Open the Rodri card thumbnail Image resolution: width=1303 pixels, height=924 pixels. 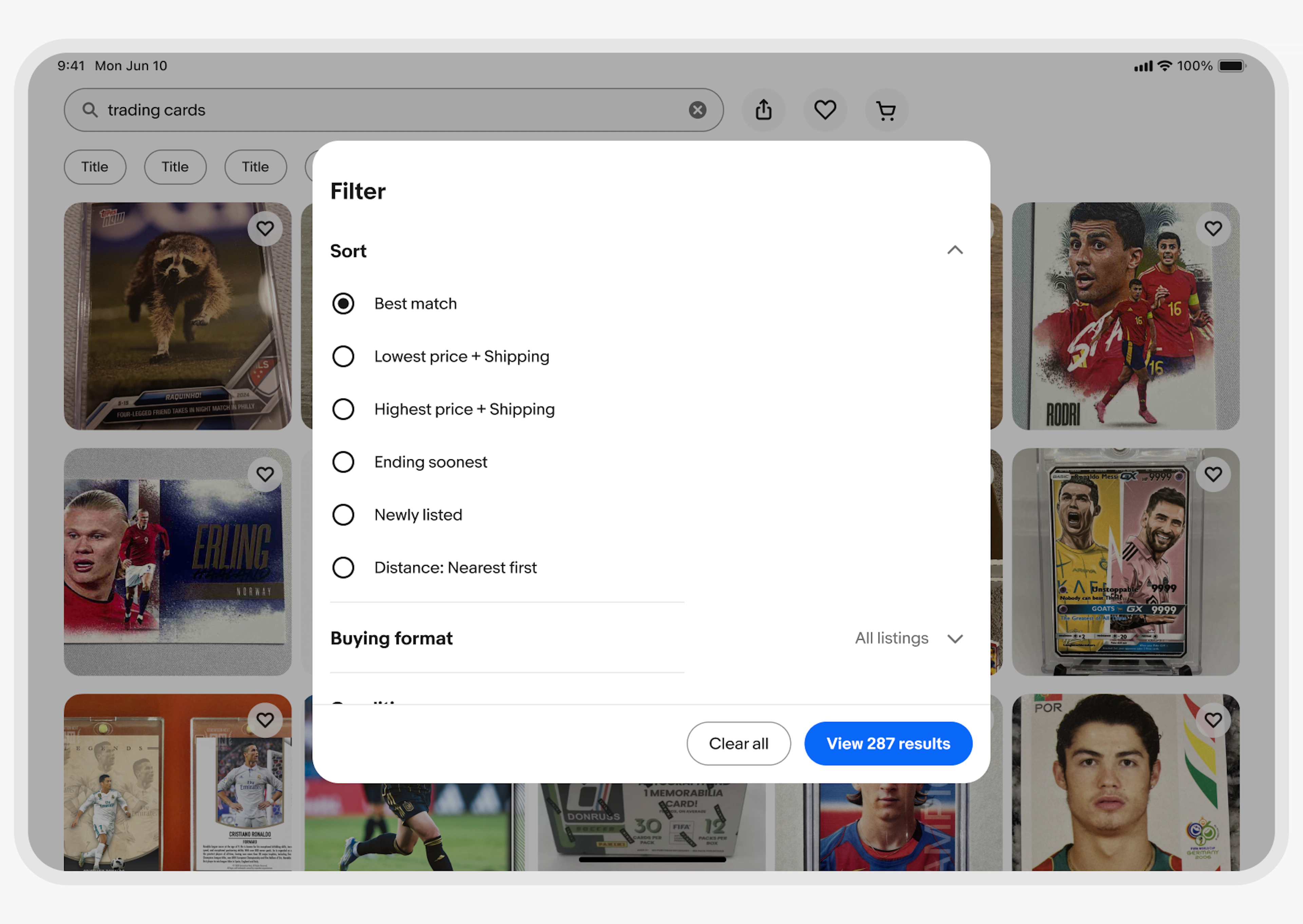[1126, 316]
